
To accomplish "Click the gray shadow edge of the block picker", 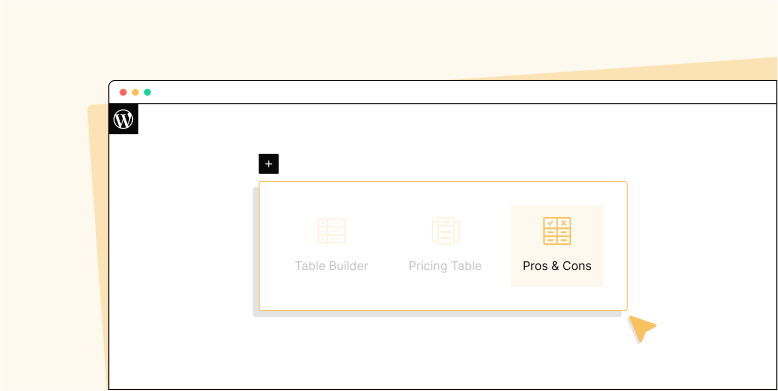I will [x=256, y=253].
